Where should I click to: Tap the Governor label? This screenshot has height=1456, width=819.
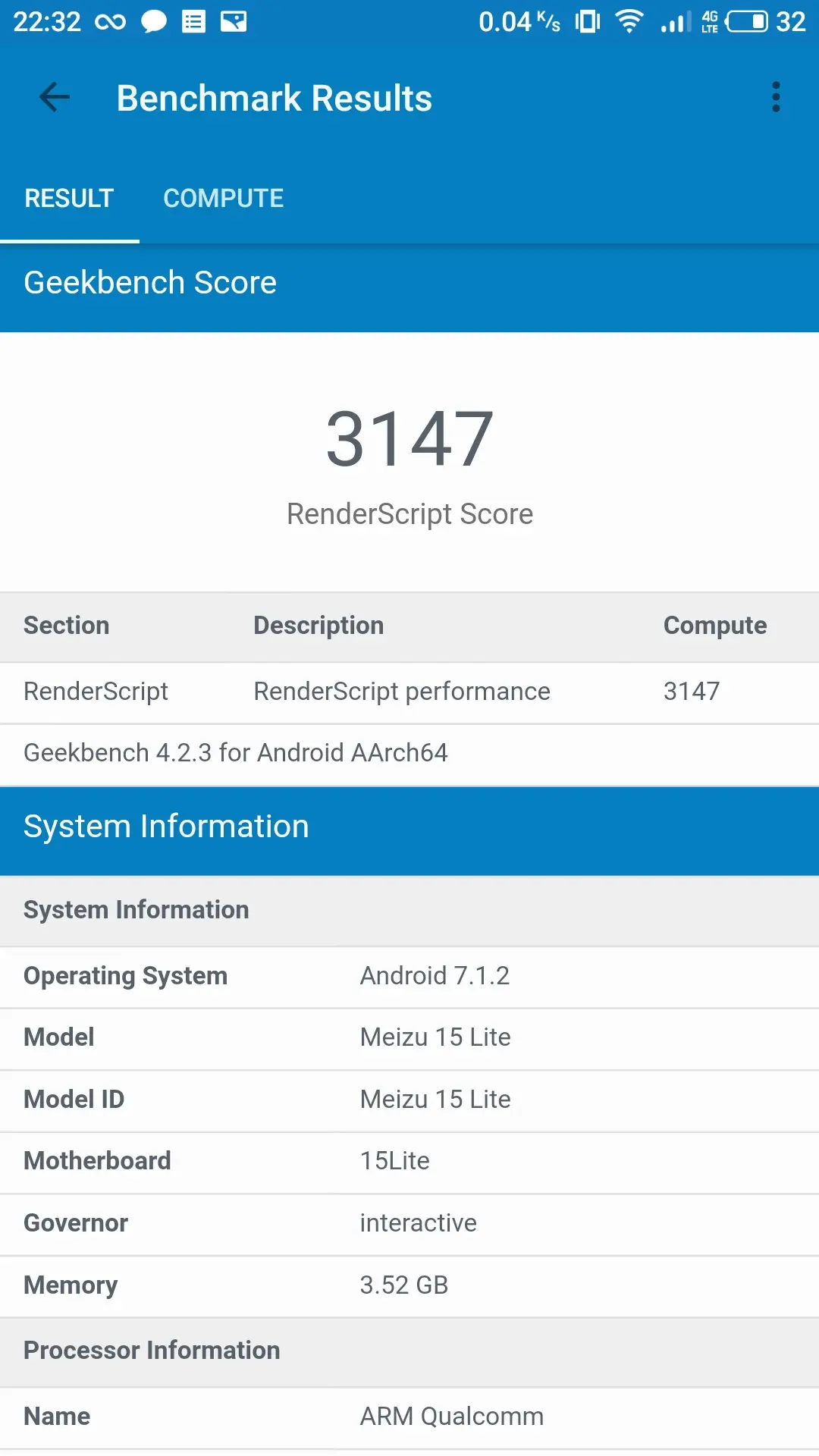point(76,1223)
